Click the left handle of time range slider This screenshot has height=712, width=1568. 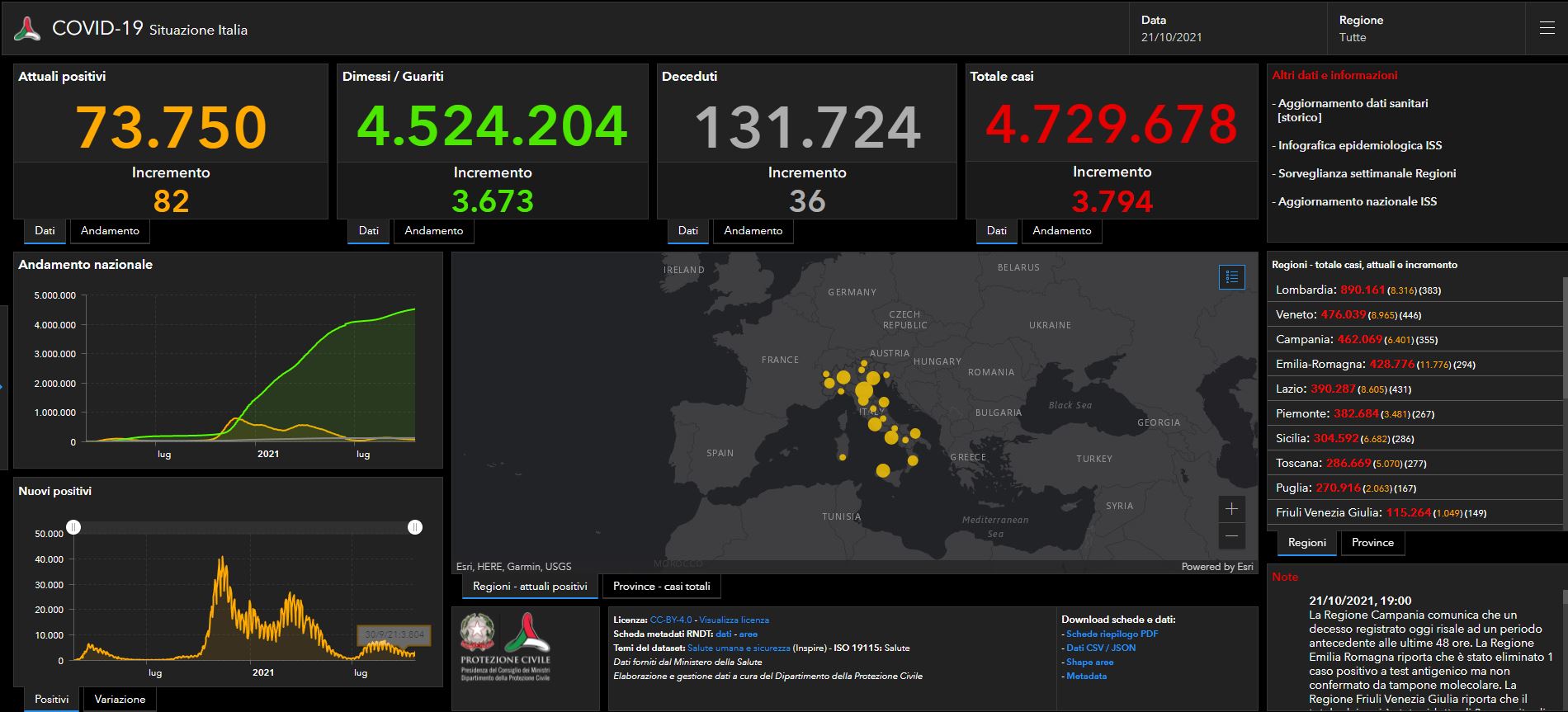[73, 527]
